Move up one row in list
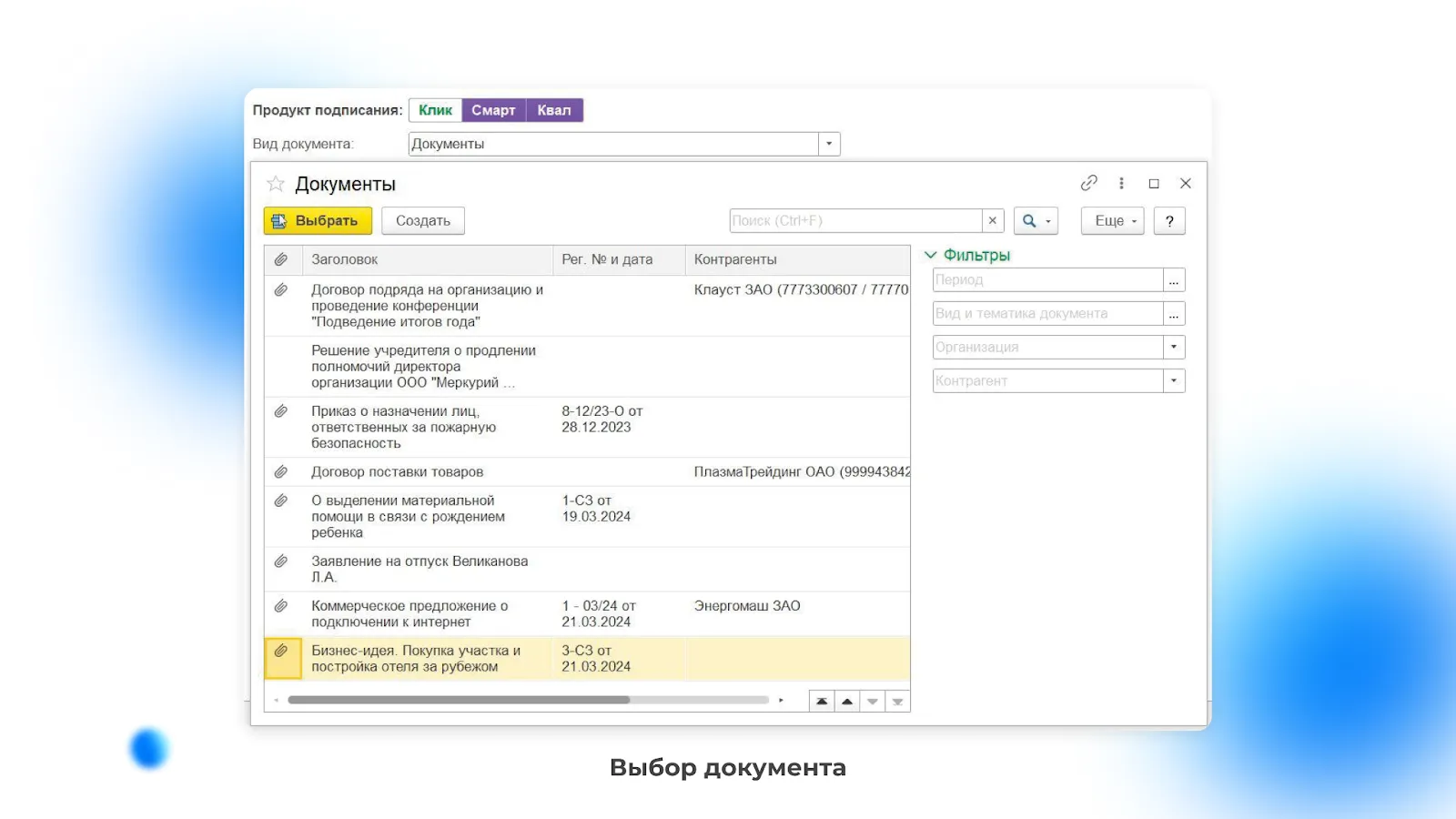This screenshot has height=819, width=1456. (847, 701)
